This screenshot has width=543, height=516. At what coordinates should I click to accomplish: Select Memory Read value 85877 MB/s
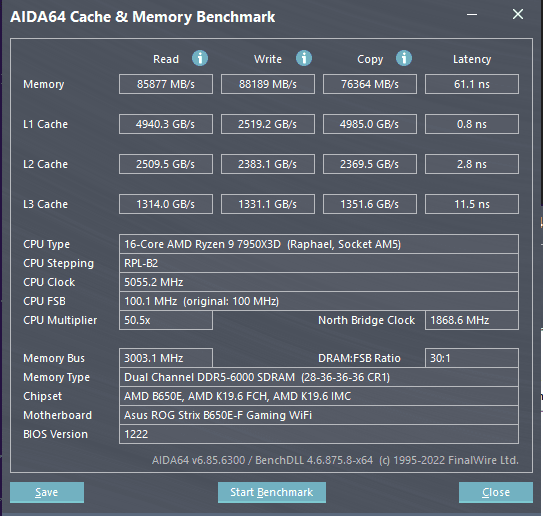pos(166,84)
